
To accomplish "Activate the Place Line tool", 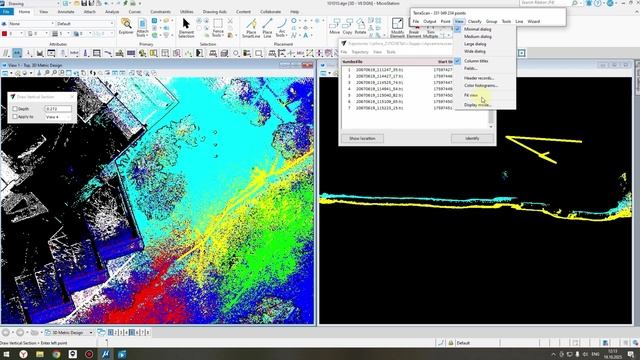I will (267, 28).
